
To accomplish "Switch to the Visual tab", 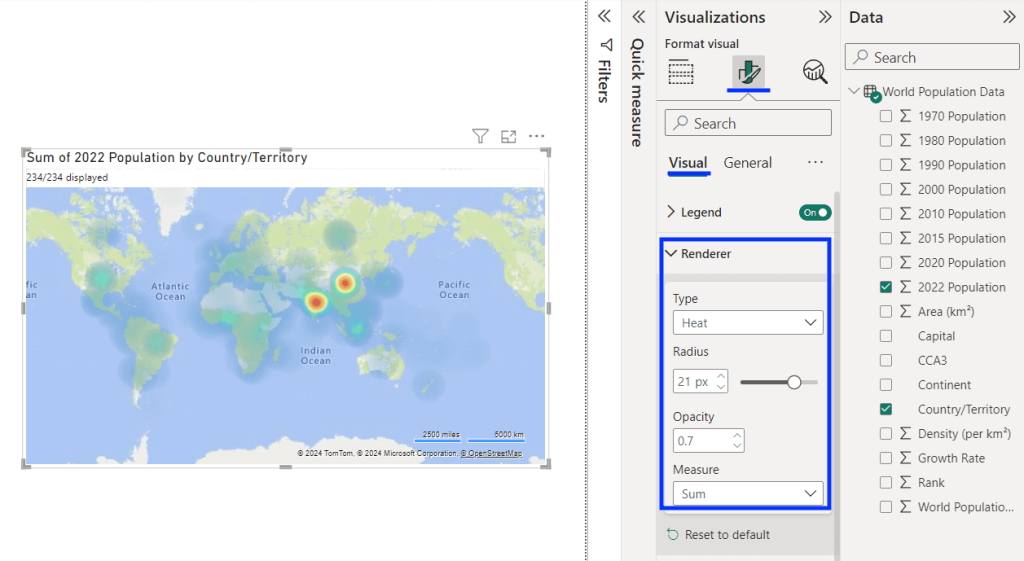I will [x=688, y=163].
